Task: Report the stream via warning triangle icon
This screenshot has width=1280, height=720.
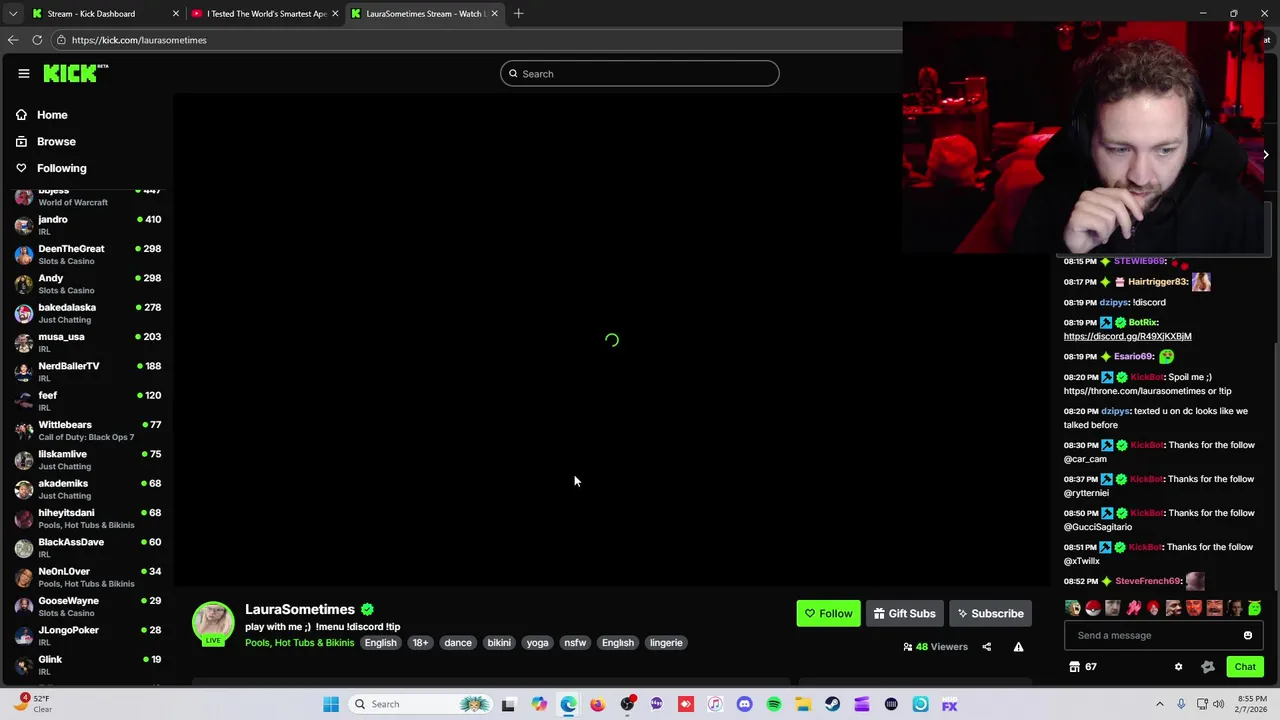Action: point(1018,647)
